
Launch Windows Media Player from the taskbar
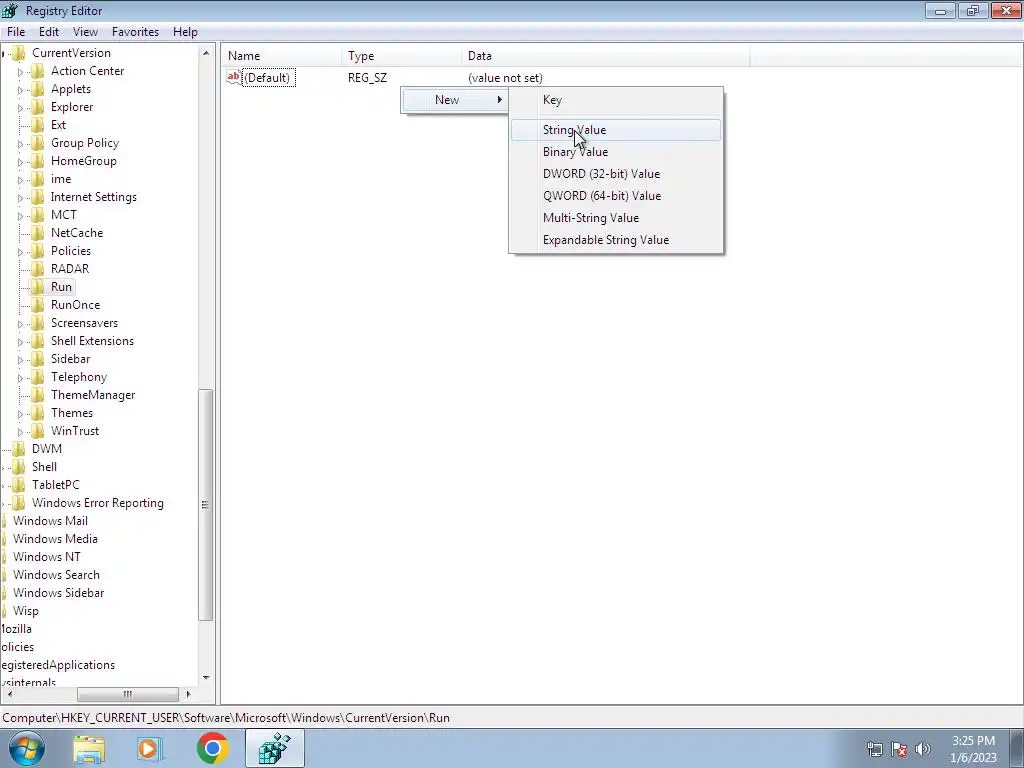(149, 749)
